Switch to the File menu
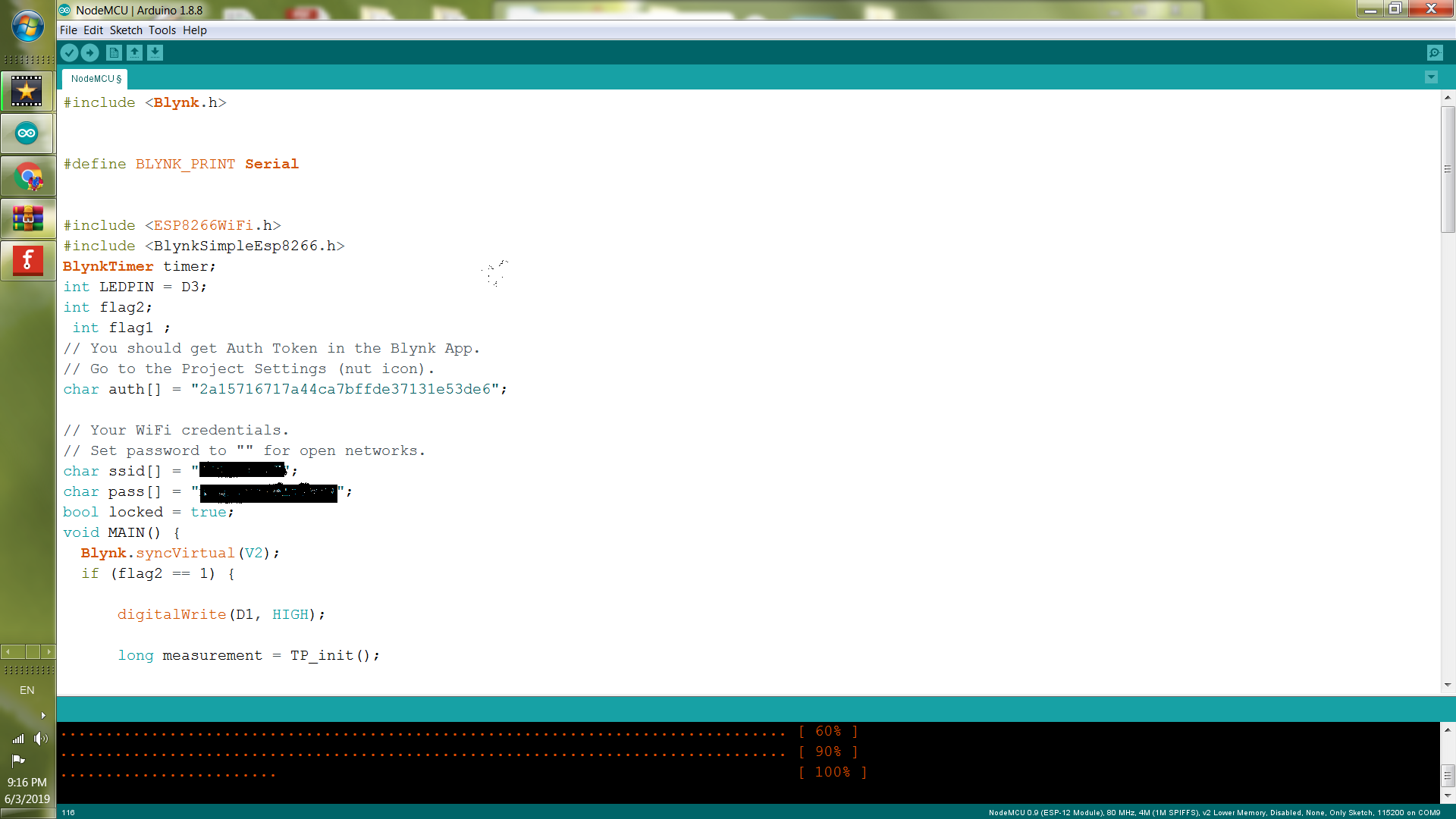 (68, 30)
